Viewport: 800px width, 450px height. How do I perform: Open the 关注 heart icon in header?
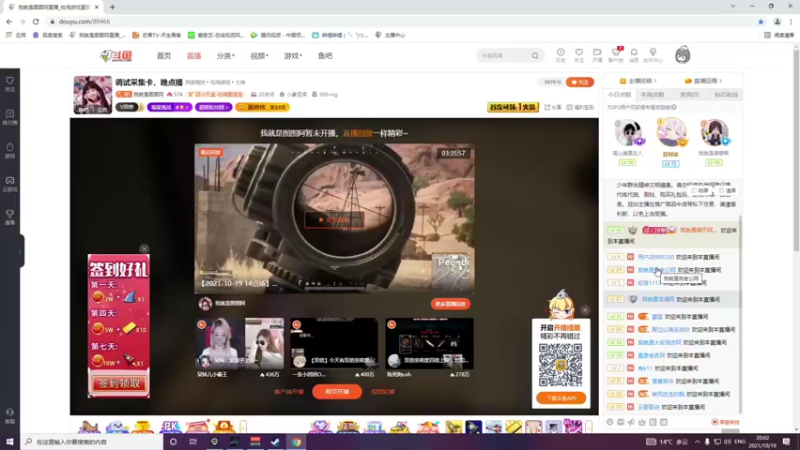(x=579, y=55)
